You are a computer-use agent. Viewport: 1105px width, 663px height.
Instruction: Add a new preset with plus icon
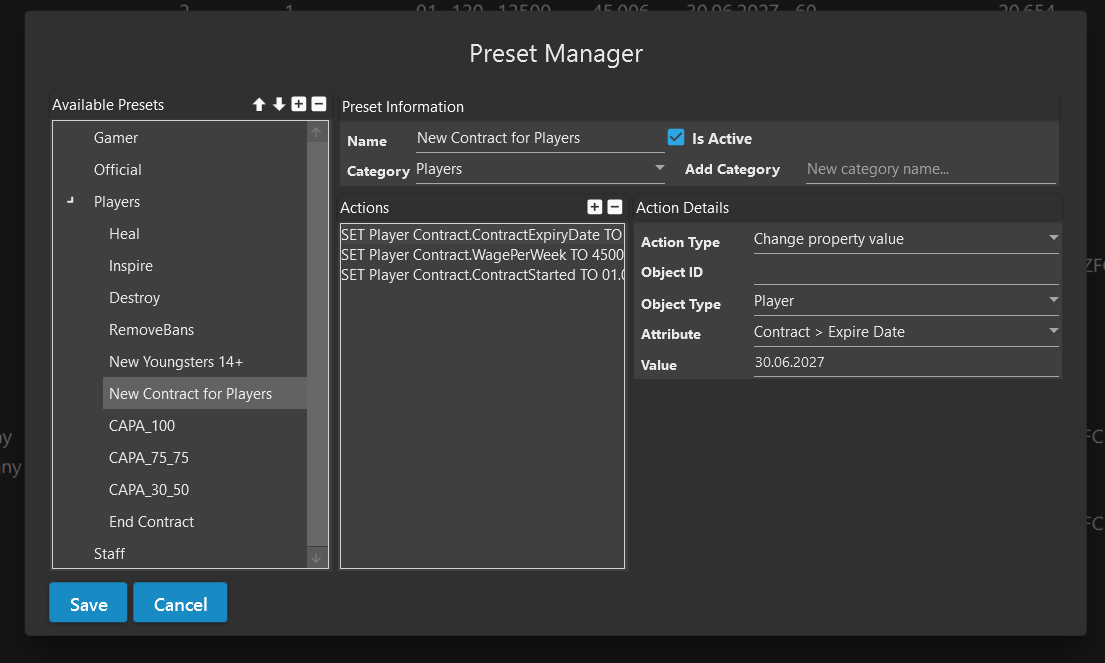pyautogui.click(x=299, y=104)
